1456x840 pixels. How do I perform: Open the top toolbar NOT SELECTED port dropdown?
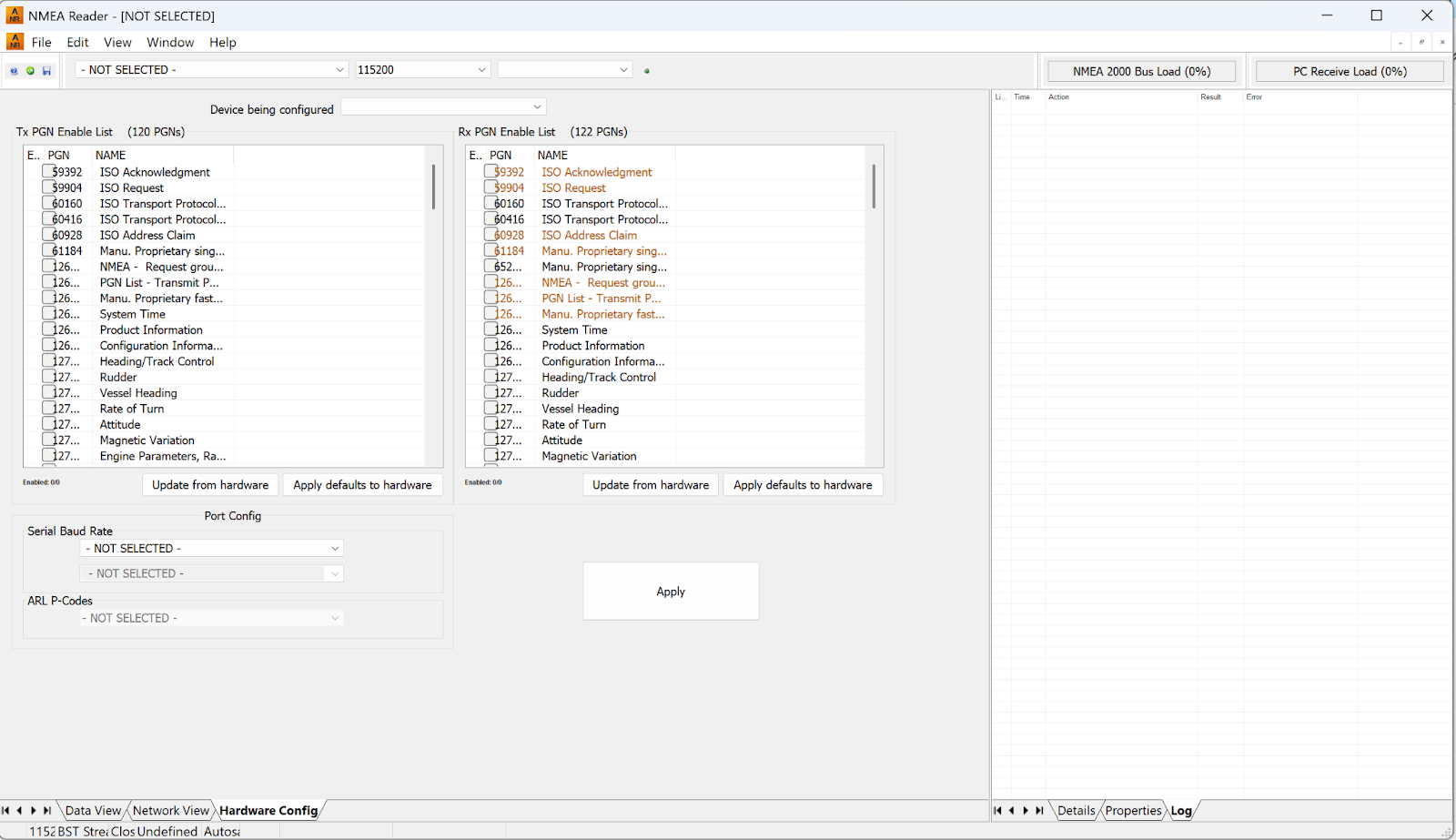211,70
